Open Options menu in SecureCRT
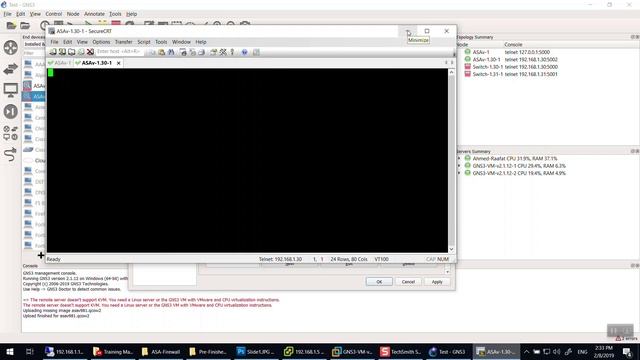This screenshot has width=640, height=360. pyautogui.click(x=101, y=42)
